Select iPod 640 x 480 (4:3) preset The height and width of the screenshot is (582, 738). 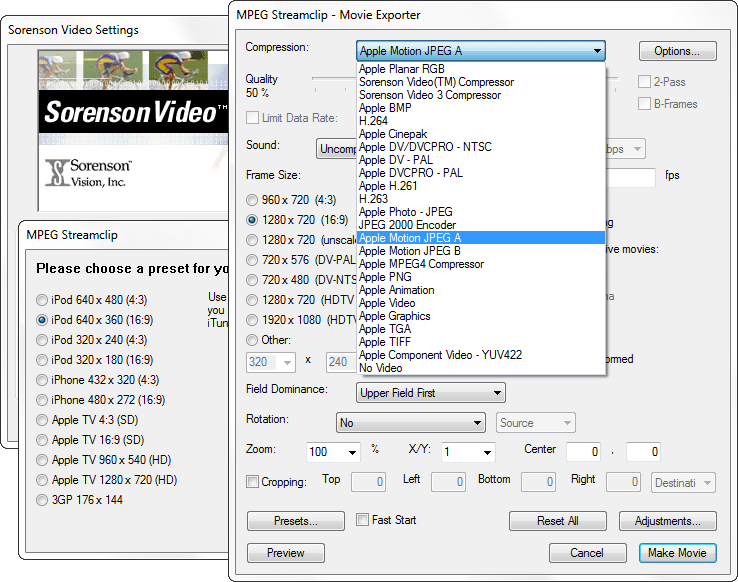tap(42, 300)
